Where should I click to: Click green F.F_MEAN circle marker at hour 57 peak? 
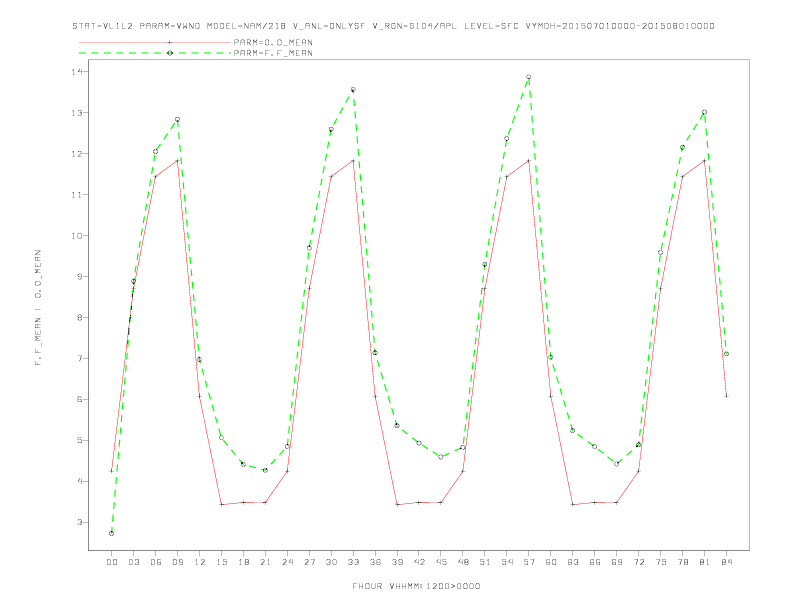click(529, 77)
